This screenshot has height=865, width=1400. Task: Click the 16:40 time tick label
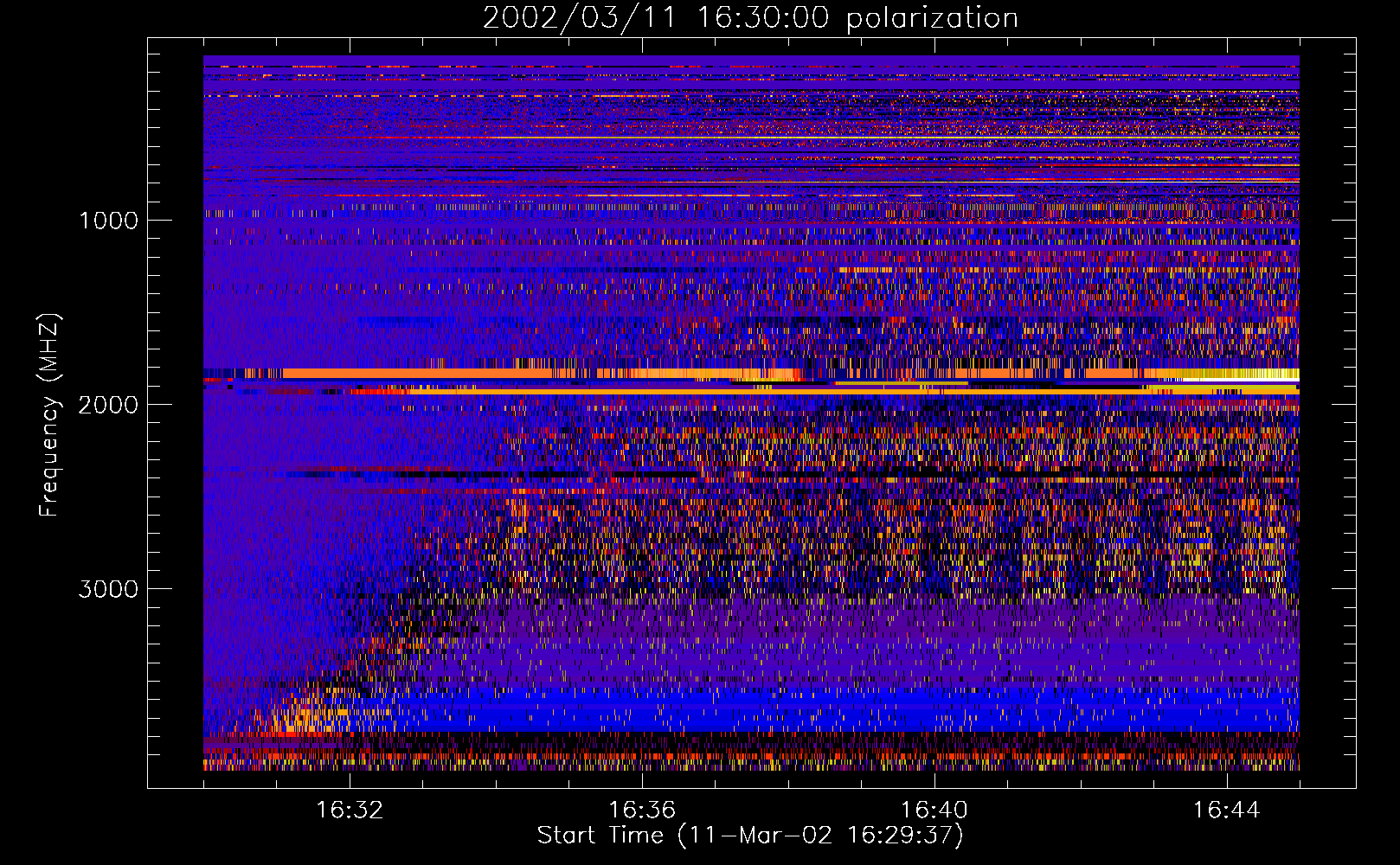[934, 811]
